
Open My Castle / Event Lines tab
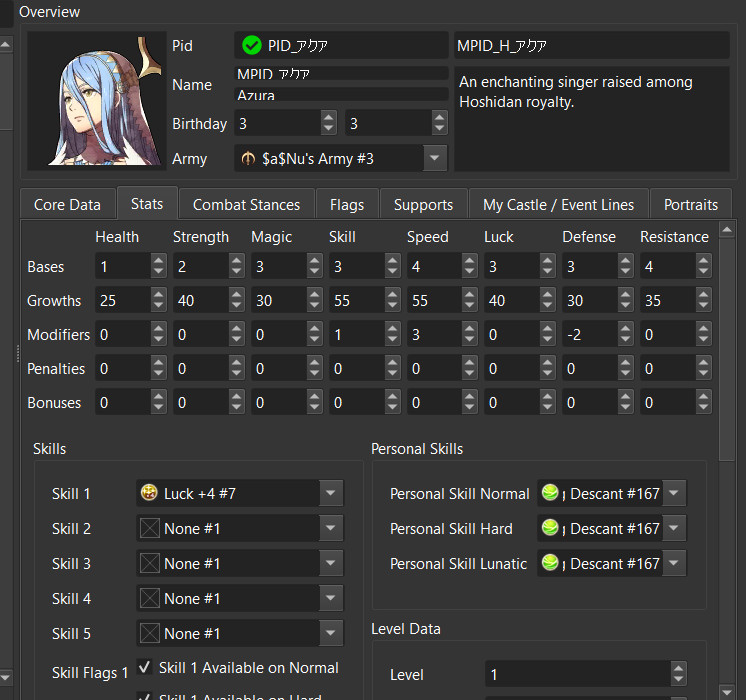click(559, 204)
